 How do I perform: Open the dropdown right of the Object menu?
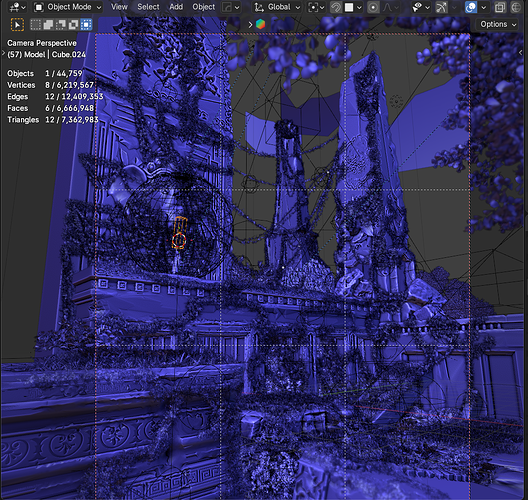pyautogui.click(x=231, y=7)
